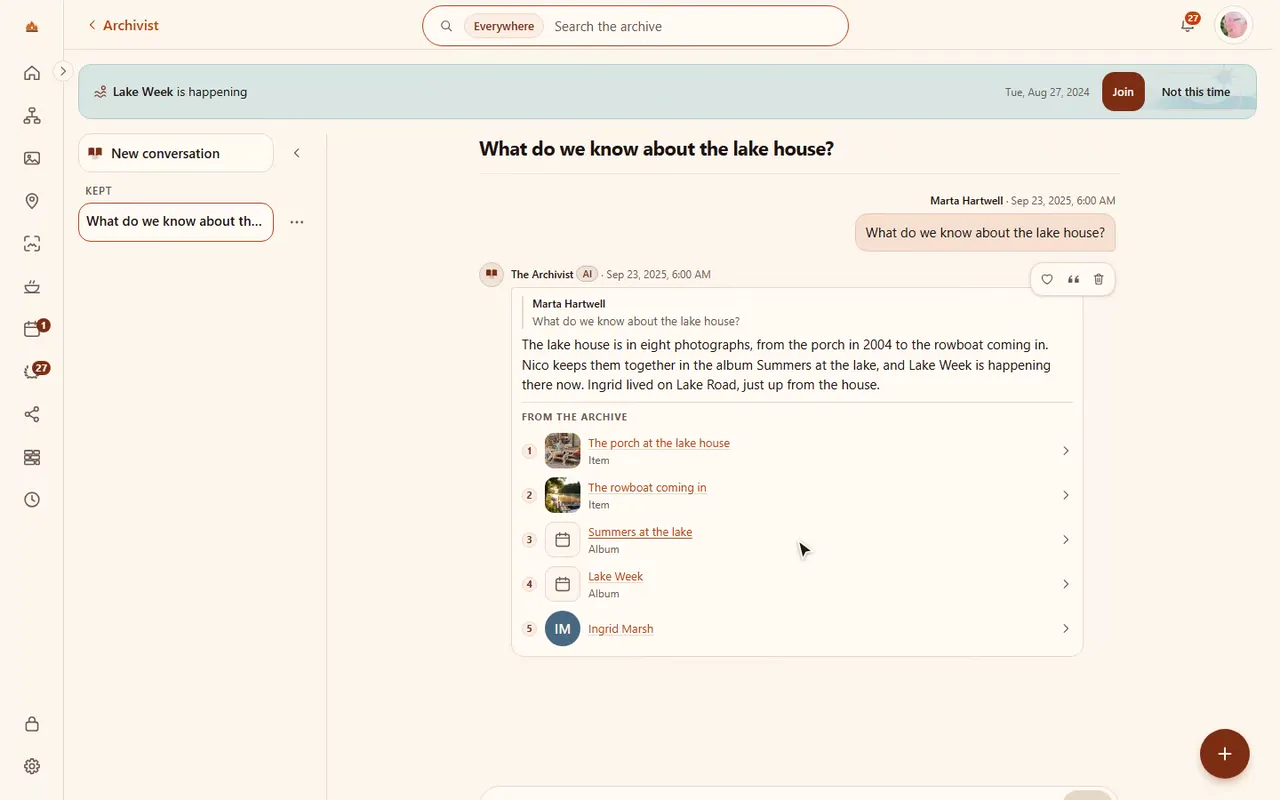Start a New conversation
This screenshot has height=800, width=1280.
tap(176, 153)
